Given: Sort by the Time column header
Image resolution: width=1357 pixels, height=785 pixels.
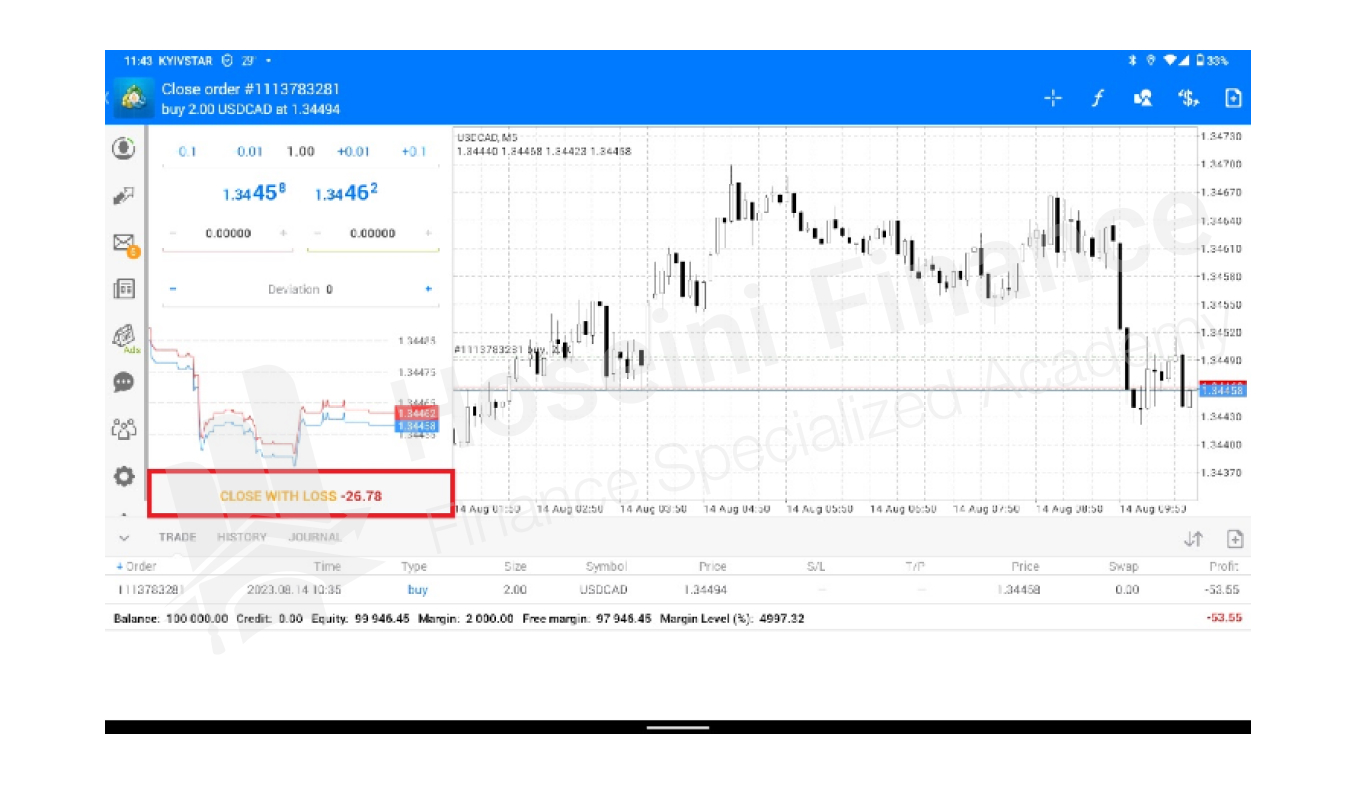Looking at the screenshot, I should (x=327, y=566).
